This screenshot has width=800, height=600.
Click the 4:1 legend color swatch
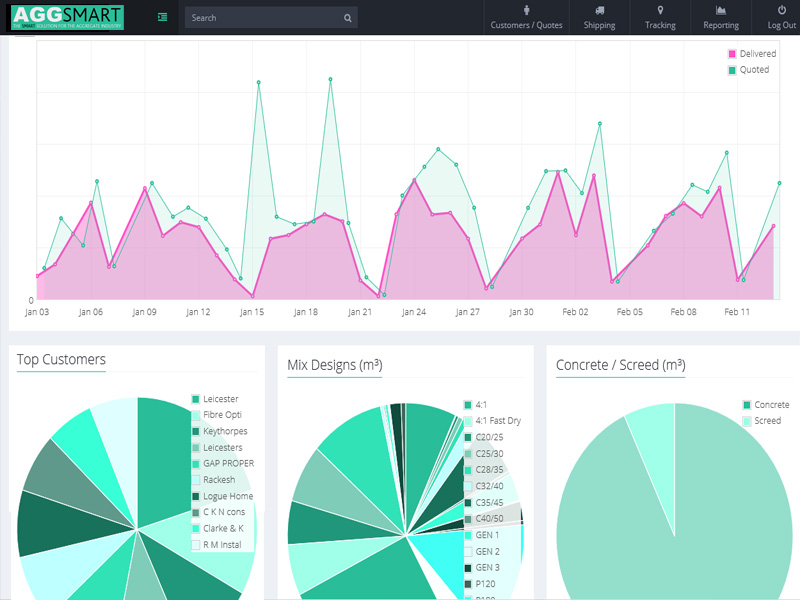(x=468, y=405)
